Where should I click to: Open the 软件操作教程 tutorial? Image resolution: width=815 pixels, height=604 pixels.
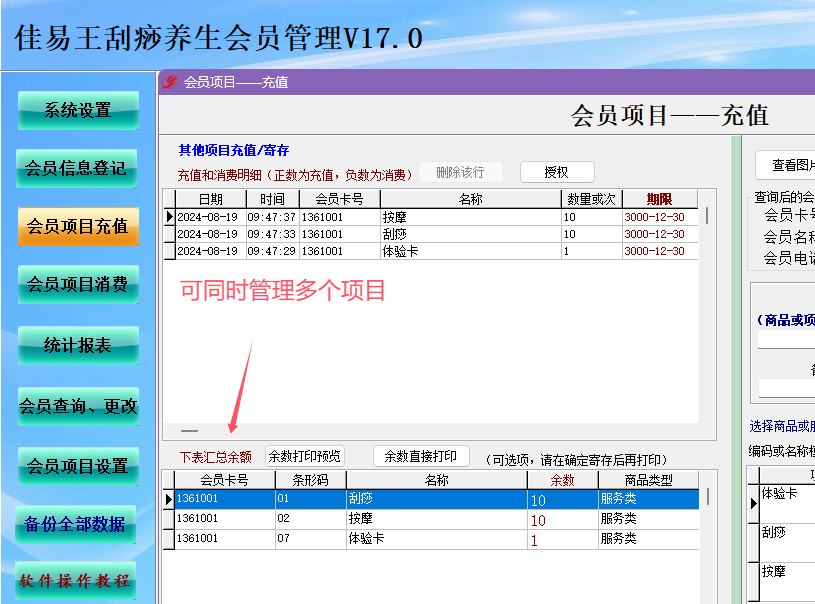[75, 581]
